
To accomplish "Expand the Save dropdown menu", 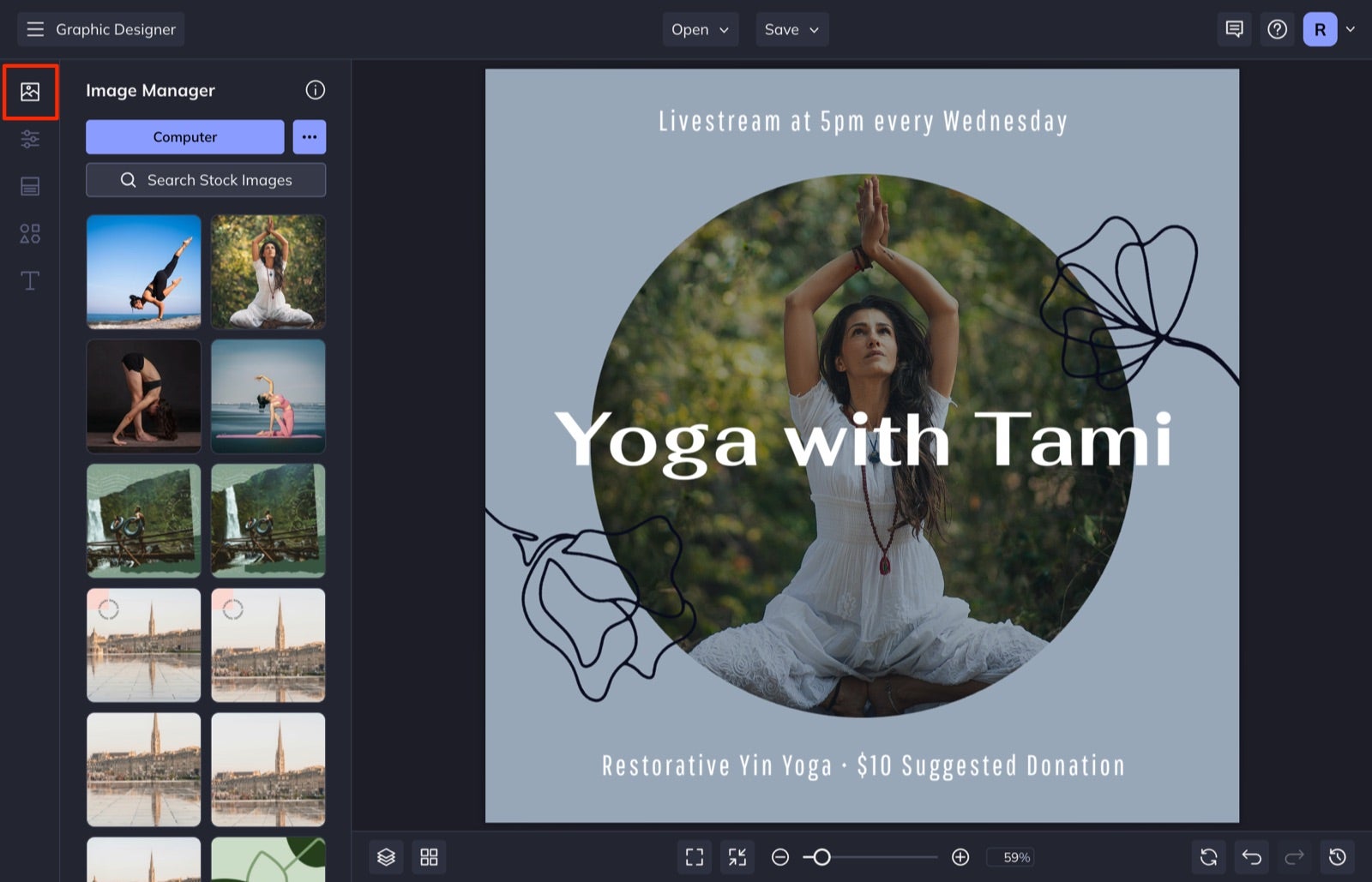I will (x=791, y=29).
